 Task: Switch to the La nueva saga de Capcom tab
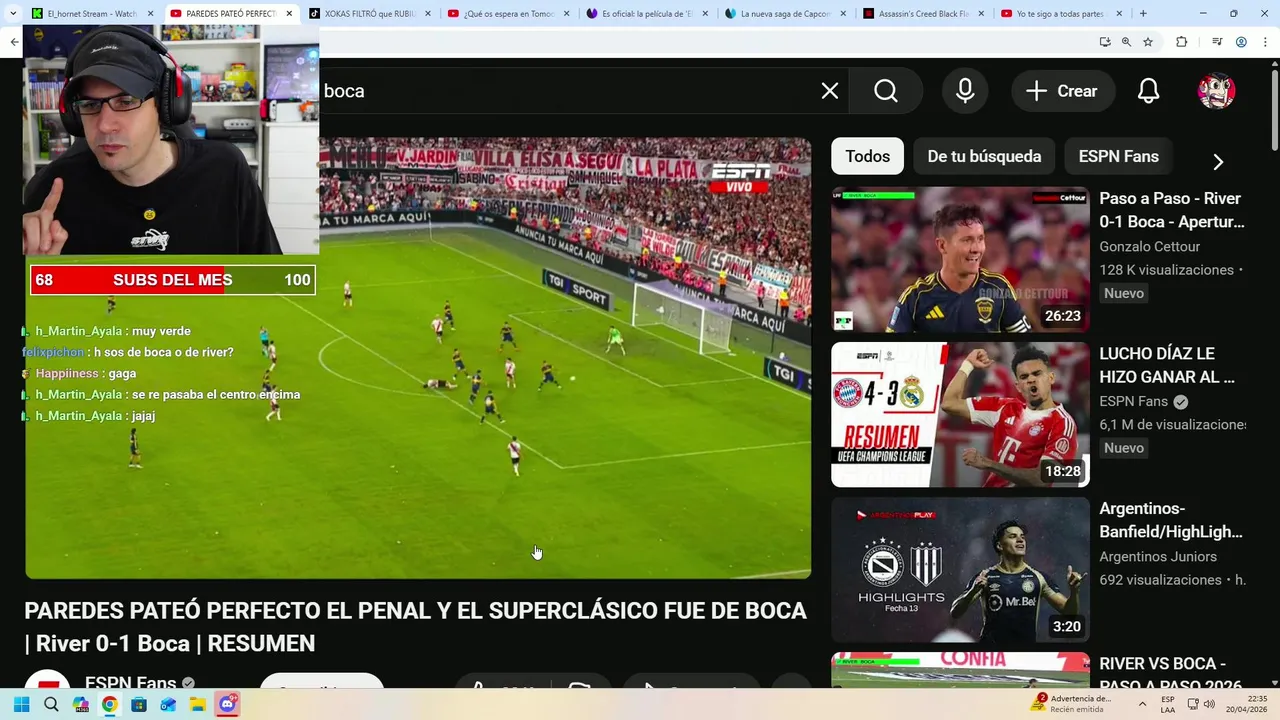click(785, 14)
